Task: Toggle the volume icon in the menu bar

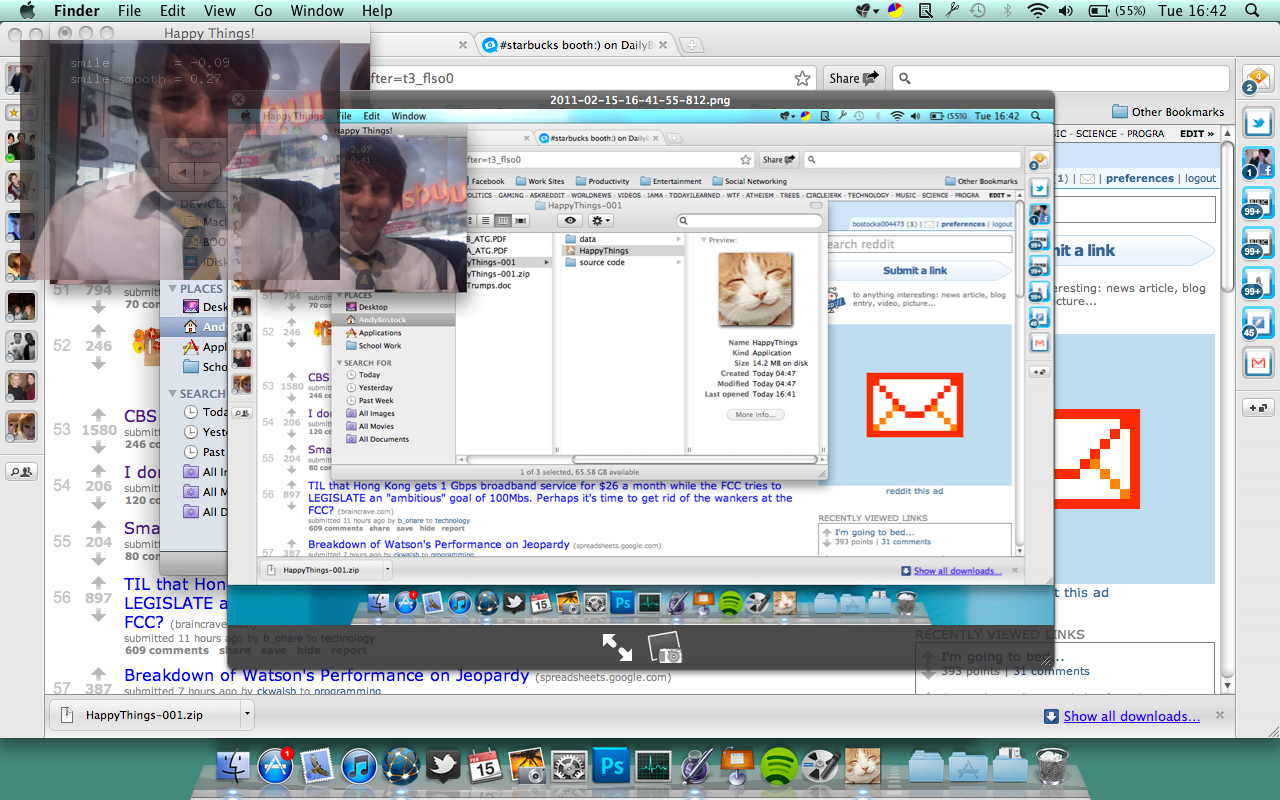Action: [1066, 11]
